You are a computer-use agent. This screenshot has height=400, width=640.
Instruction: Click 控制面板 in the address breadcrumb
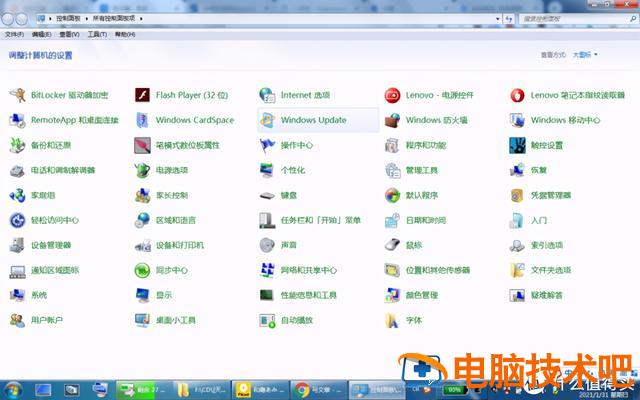tap(68, 18)
